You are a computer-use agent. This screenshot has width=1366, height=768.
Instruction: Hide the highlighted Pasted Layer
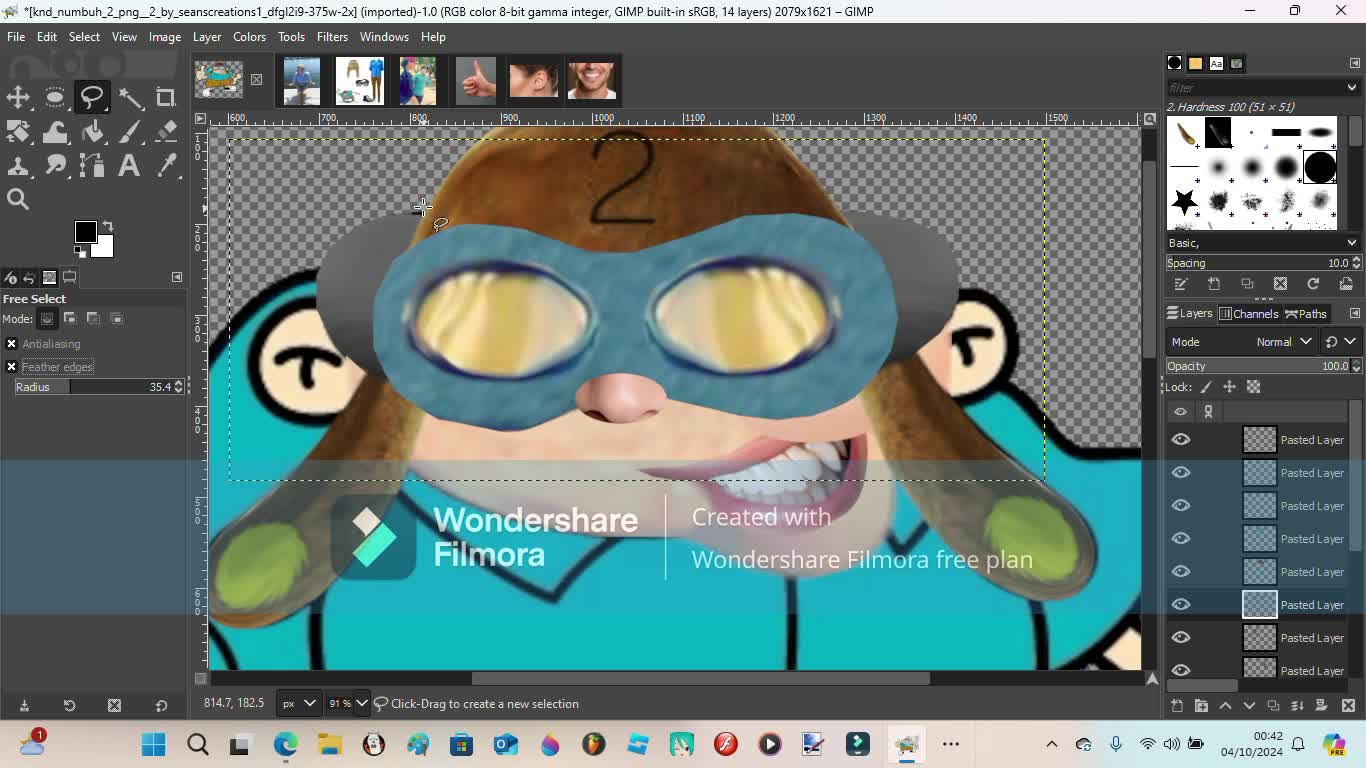point(1181,604)
